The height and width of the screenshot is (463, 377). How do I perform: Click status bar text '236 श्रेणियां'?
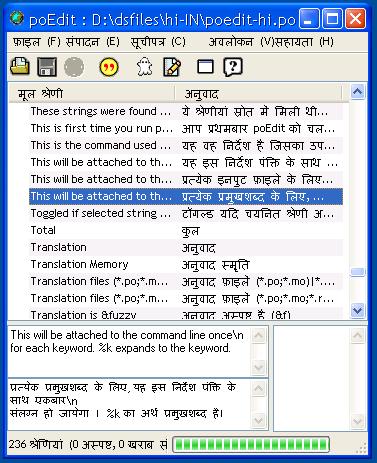[x=36, y=444]
